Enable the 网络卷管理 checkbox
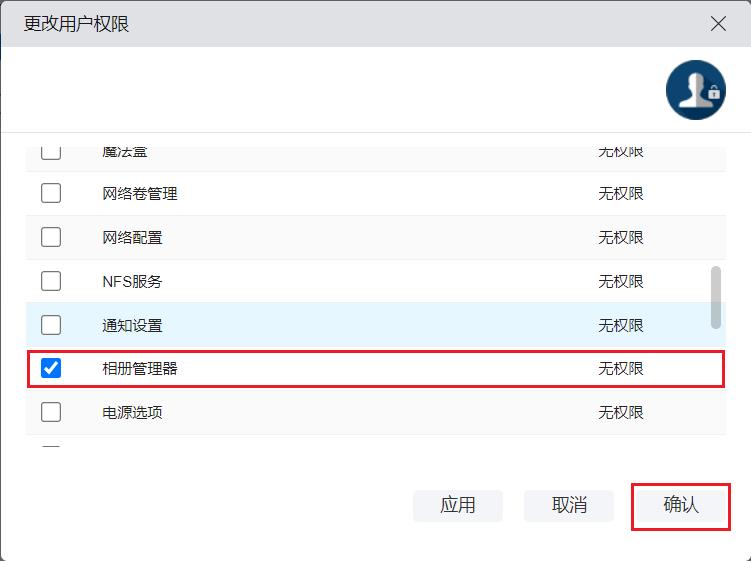The image size is (751, 561). click(51, 193)
